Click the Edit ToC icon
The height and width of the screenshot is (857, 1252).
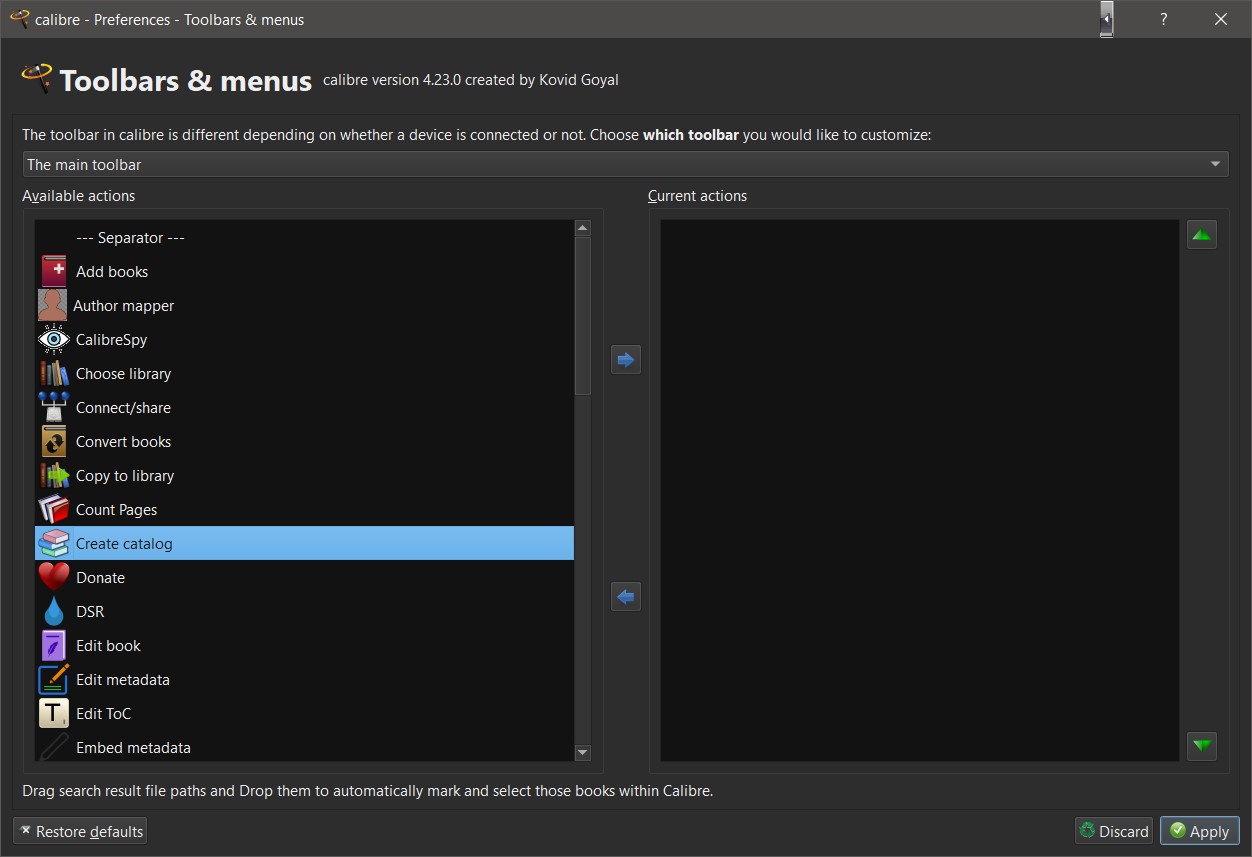coord(54,713)
